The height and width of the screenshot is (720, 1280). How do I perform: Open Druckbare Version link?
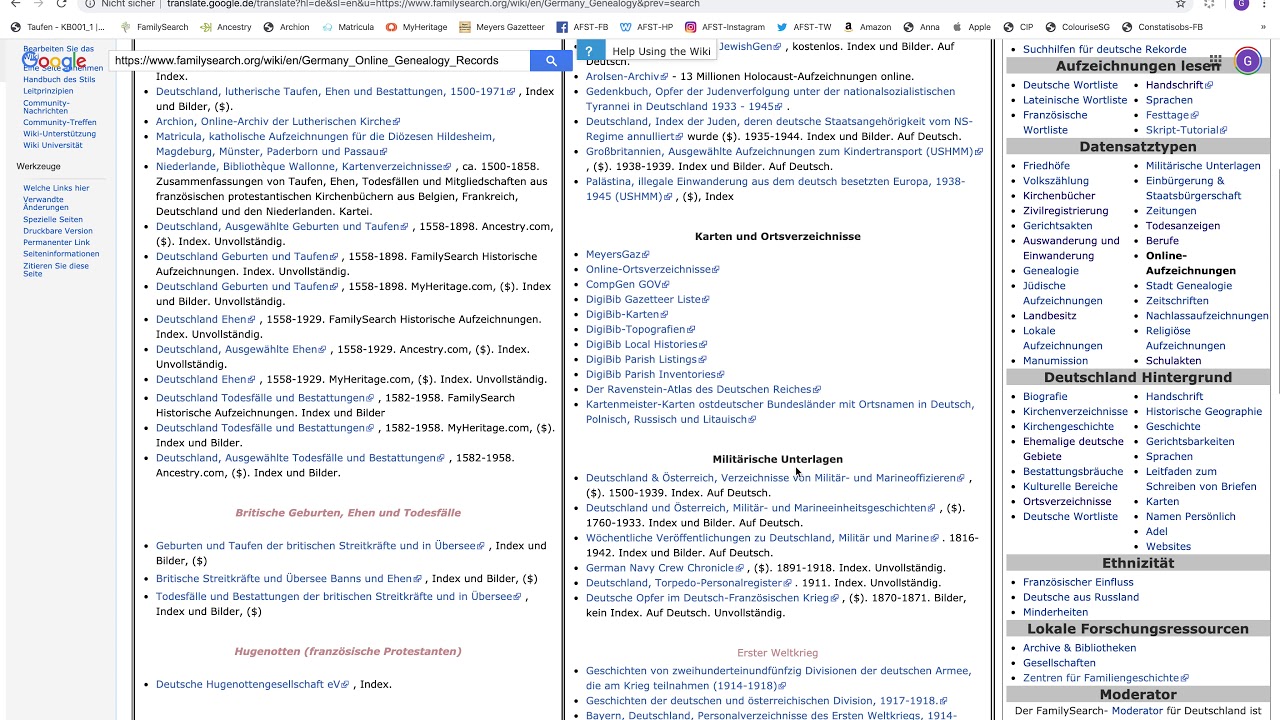58,231
